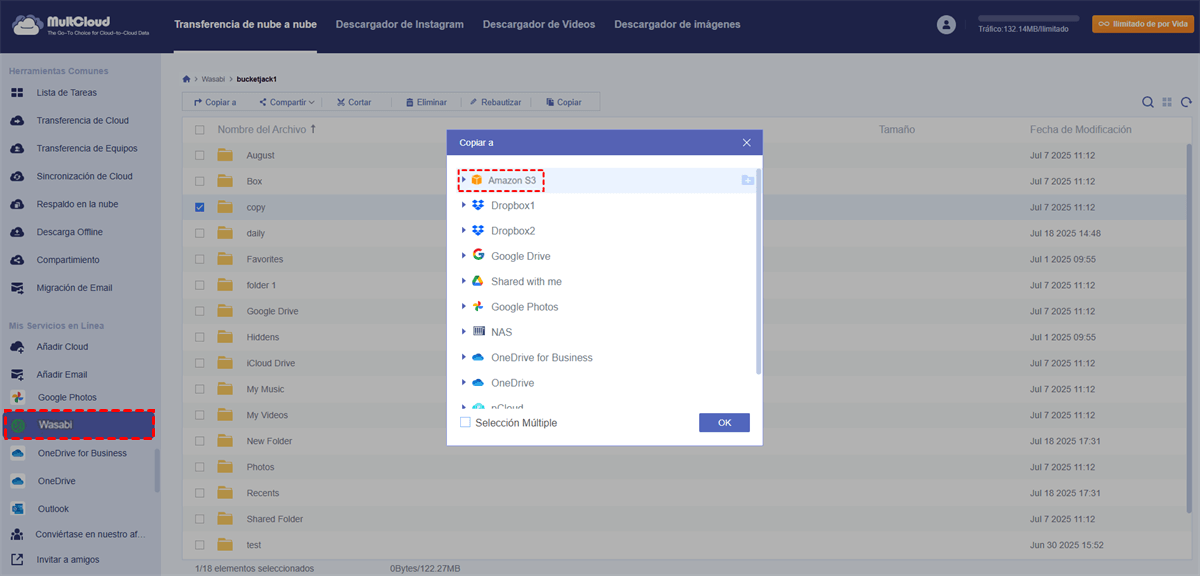
Task: Open Lista de Tareas sidebar icon
Action: click(x=17, y=93)
